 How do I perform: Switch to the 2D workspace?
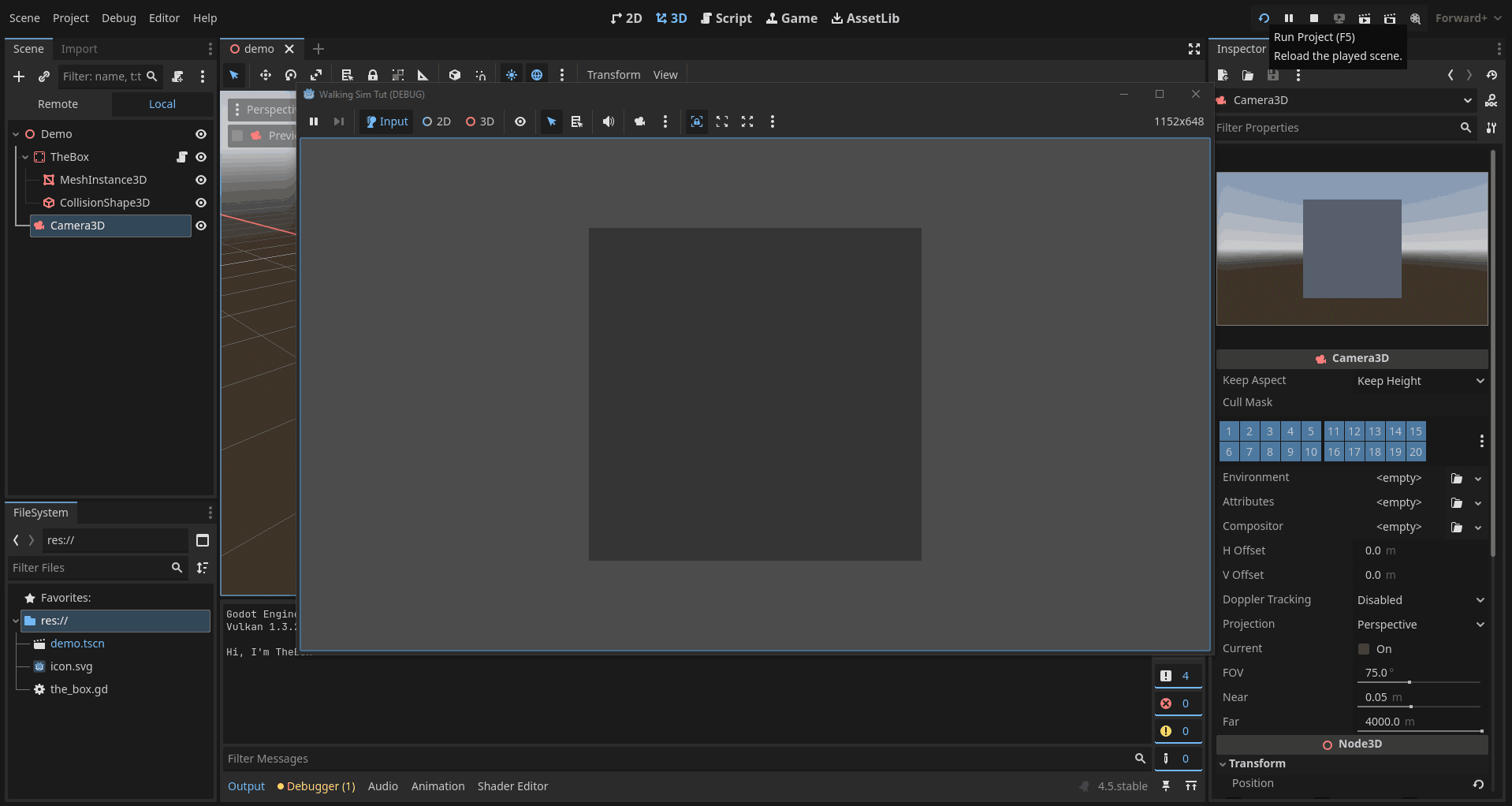click(x=627, y=18)
